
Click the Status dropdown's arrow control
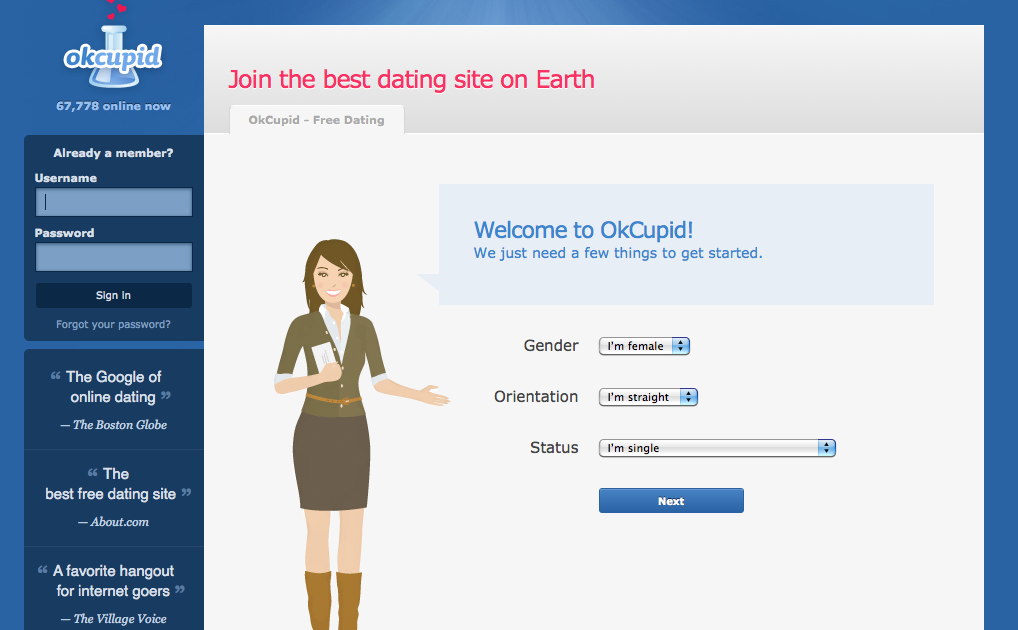pyautogui.click(x=827, y=447)
